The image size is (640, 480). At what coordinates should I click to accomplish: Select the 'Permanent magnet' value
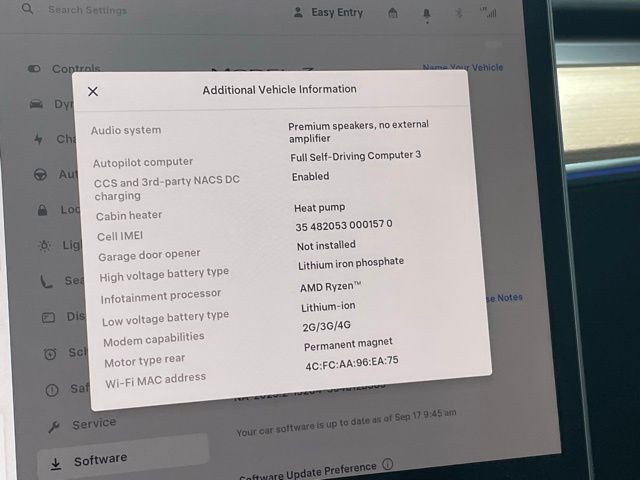point(348,344)
